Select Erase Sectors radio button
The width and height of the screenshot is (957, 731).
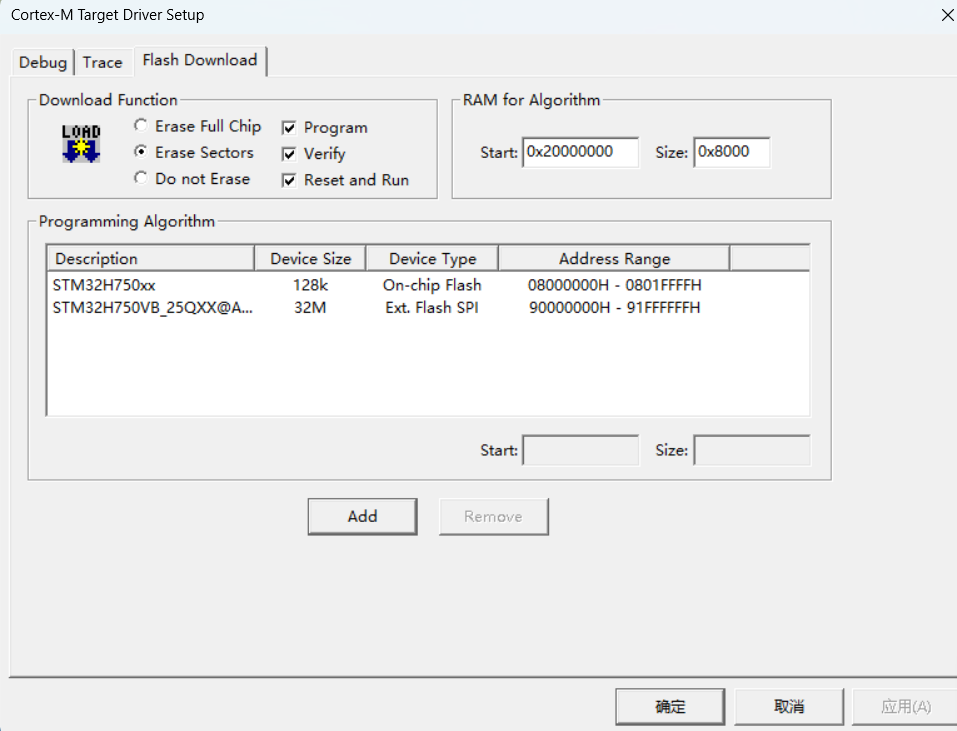(x=140, y=152)
